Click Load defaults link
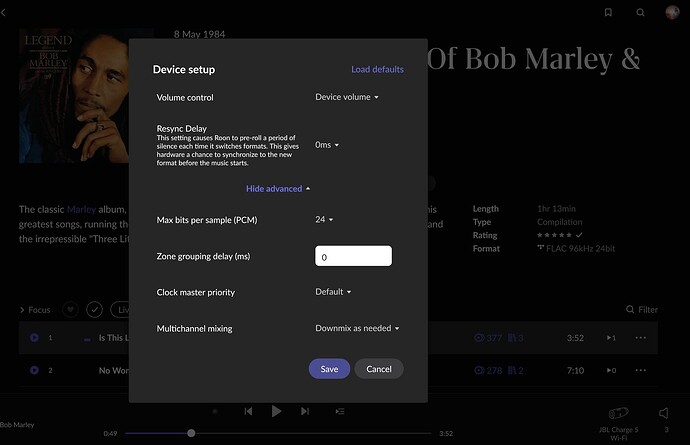The width and height of the screenshot is (690, 445). click(x=377, y=70)
